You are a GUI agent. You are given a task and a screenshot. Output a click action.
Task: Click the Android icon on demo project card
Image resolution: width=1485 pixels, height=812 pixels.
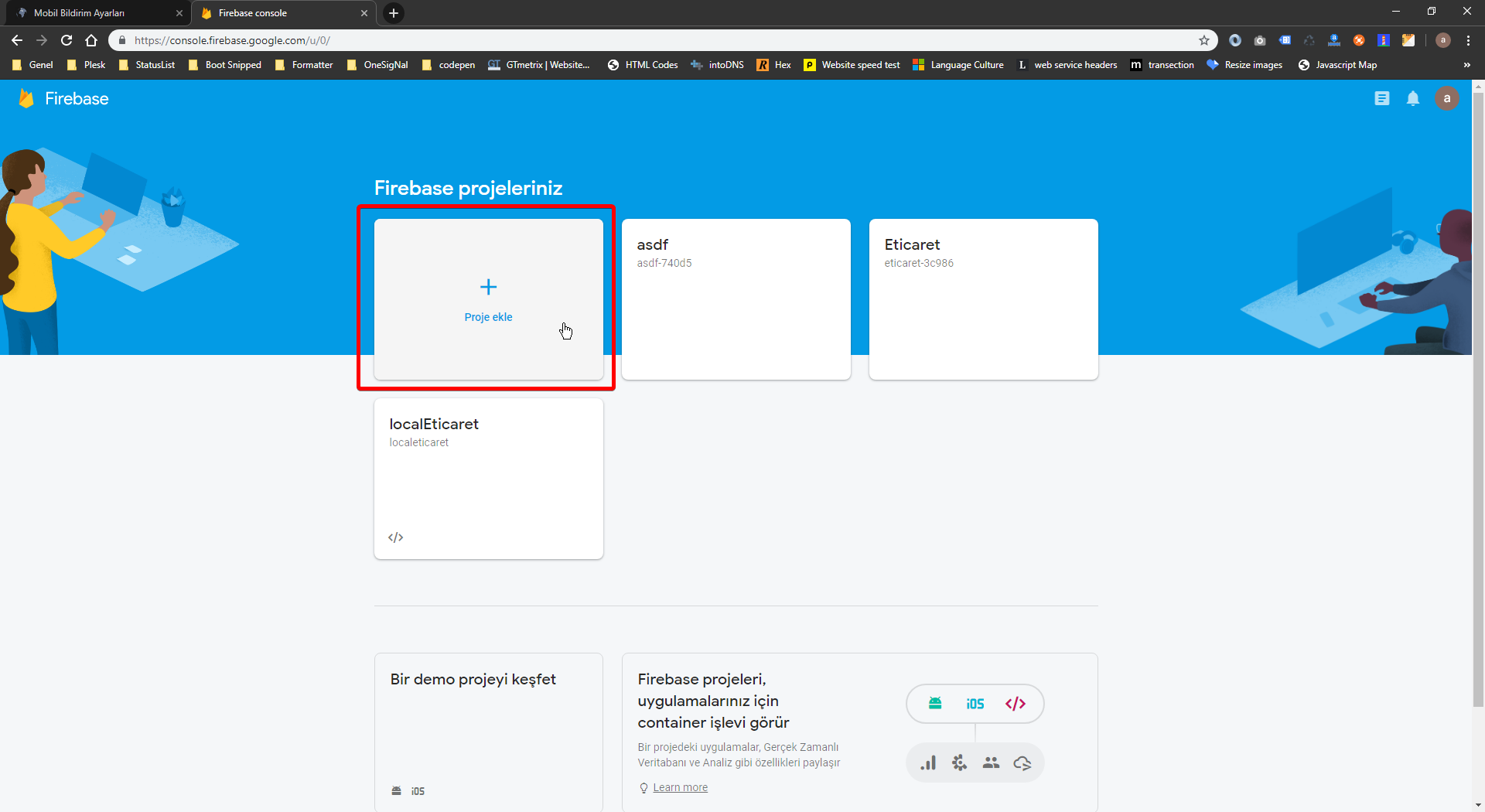tap(396, 790)
